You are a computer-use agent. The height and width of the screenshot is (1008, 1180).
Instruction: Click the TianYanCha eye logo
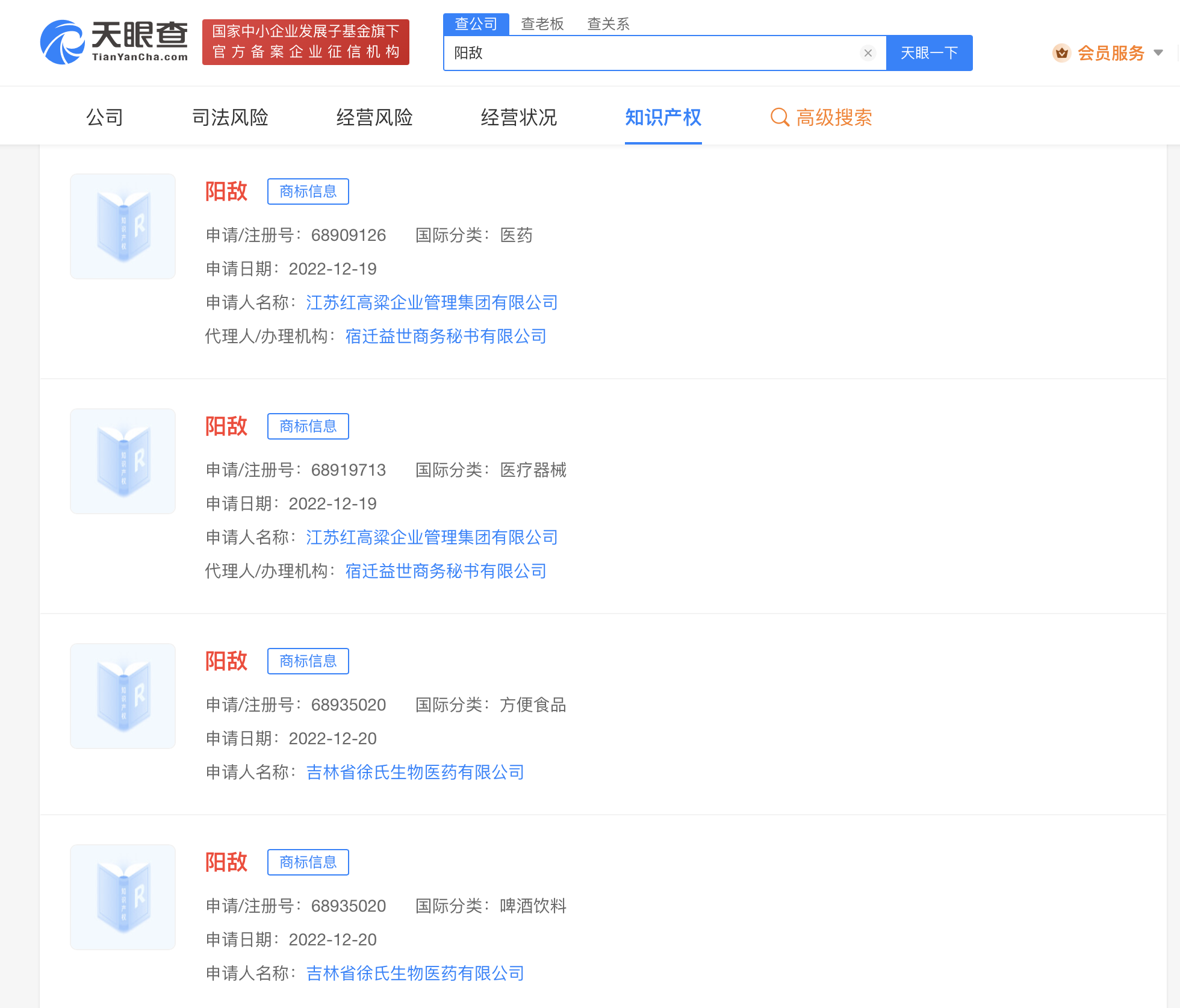point(62,42)
